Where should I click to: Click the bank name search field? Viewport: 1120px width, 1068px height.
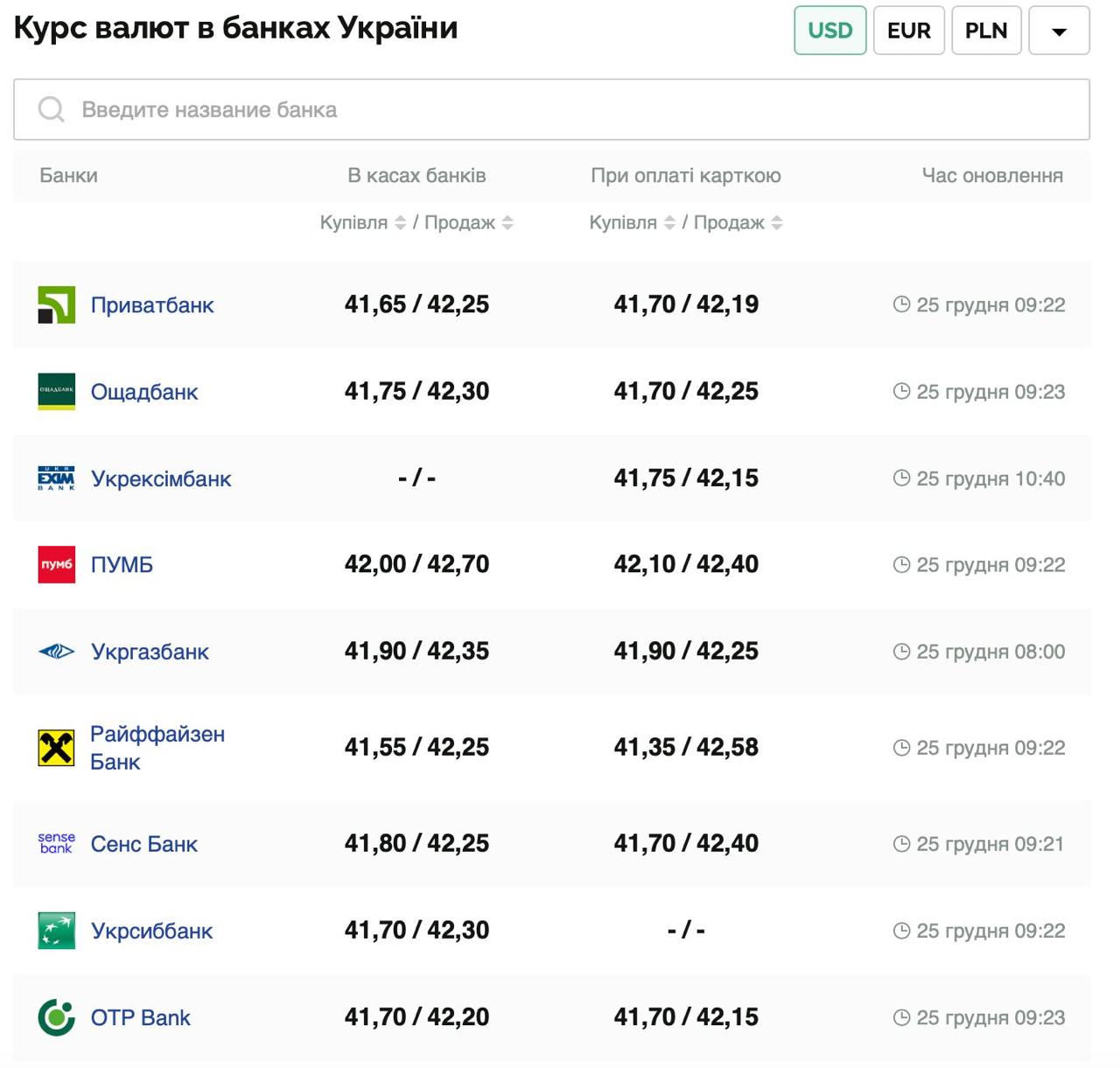pyautogui.click(x=560, y=109)
